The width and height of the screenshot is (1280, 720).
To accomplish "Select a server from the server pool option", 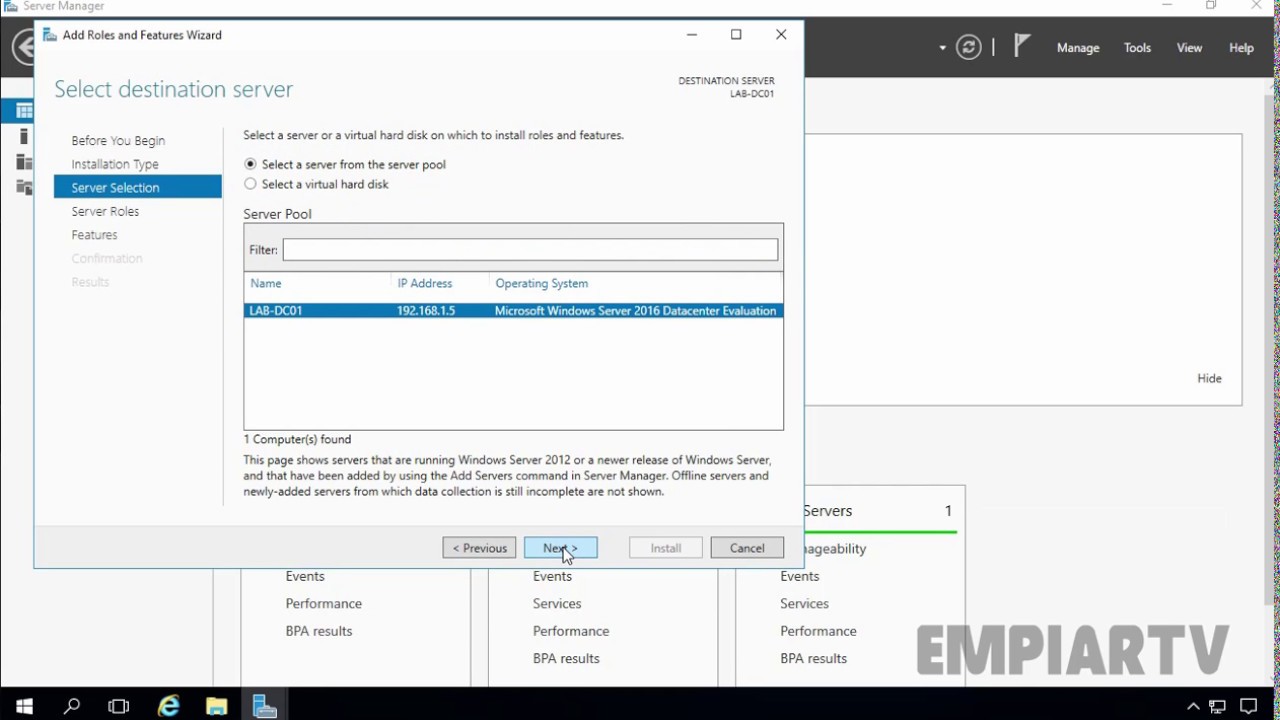I will tap(250, 164).
